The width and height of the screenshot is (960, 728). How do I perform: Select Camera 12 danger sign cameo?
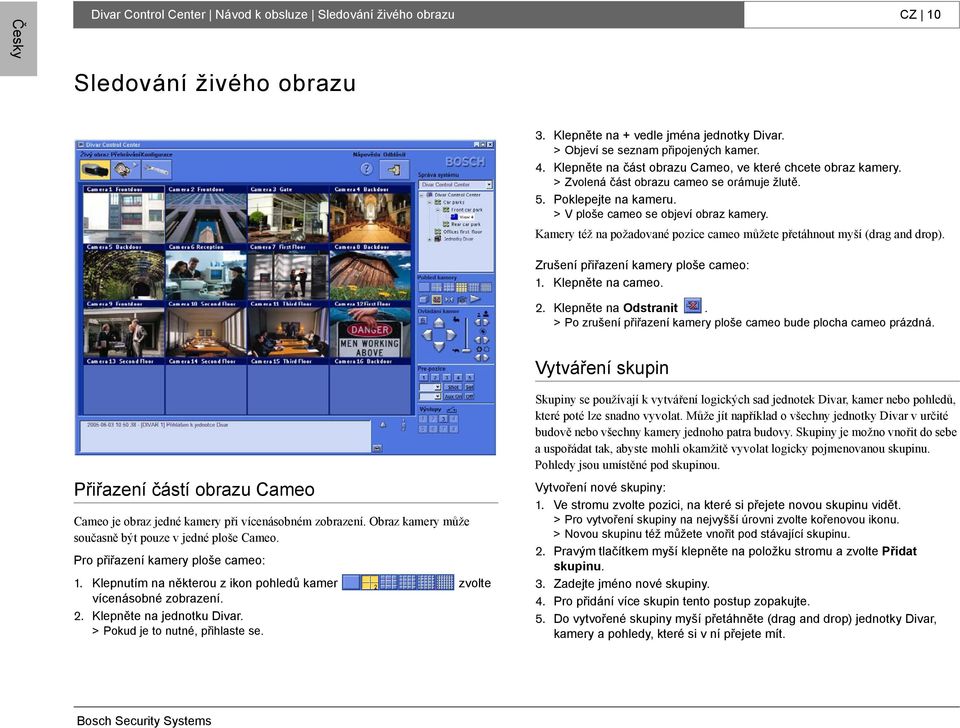coord(370,329)
